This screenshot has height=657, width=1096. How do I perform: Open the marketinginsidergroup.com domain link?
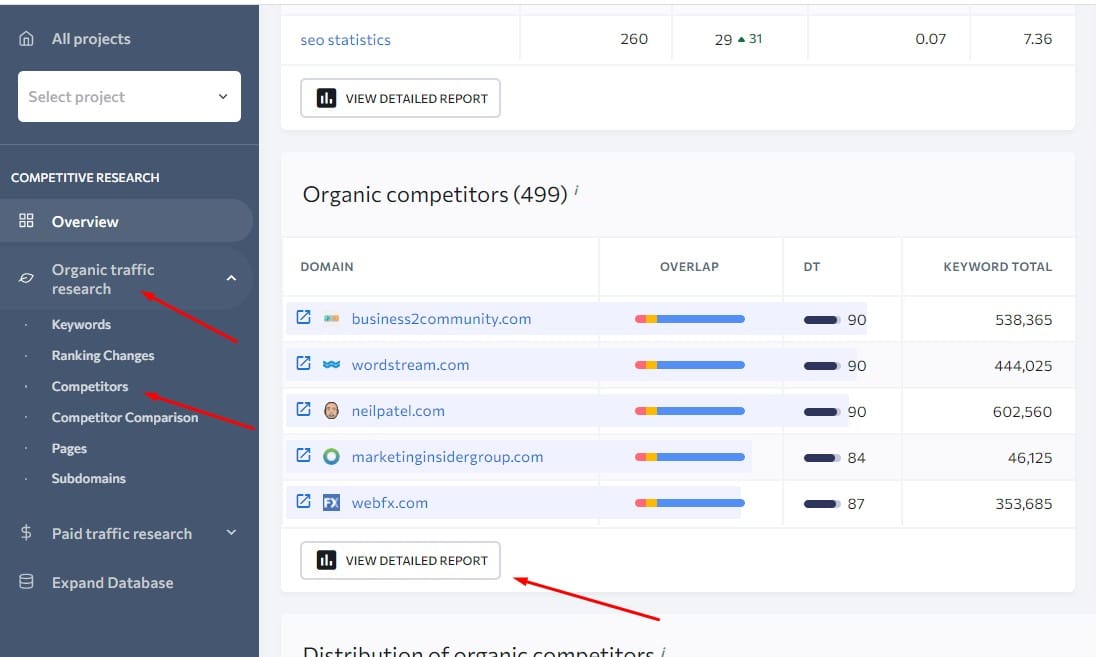coord(447,457)
